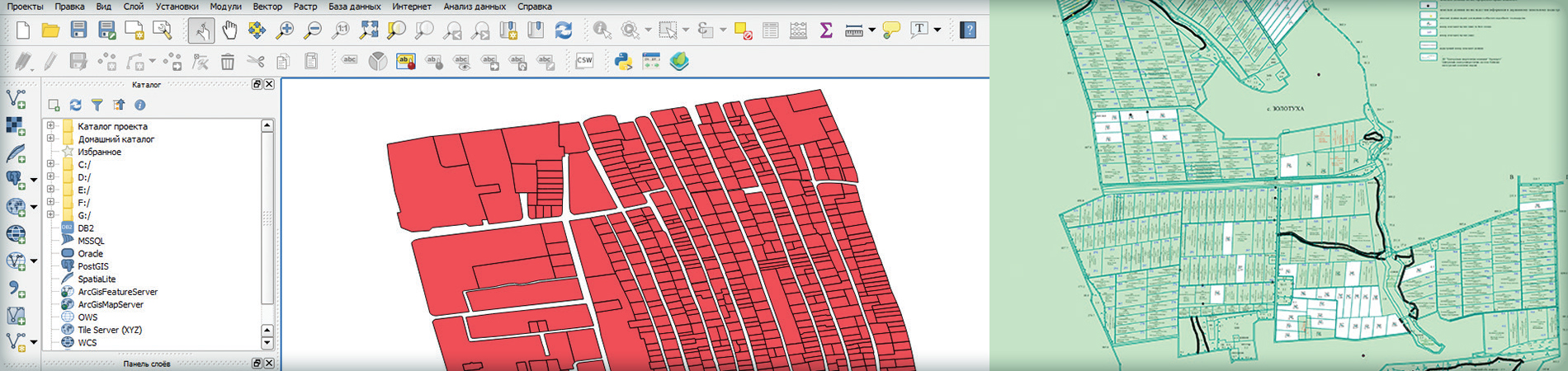Viewport: 1568px width, 371px height.
Task: Toggle the highlighted layer labeling button
Action: [x=405, y=61]
